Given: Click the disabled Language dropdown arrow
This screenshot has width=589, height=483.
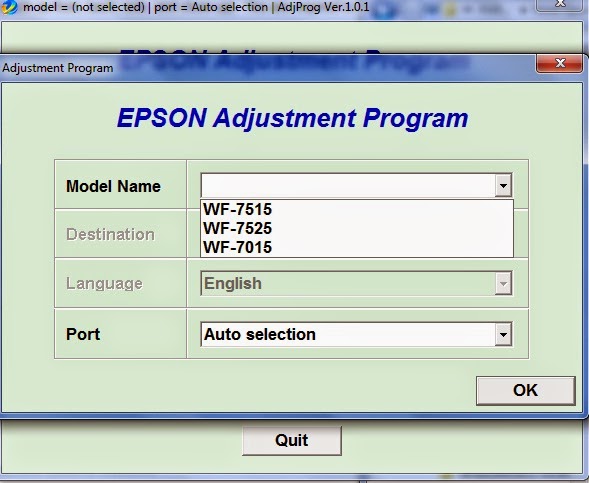Looking at the screenshot, I should tap(503, 283).
